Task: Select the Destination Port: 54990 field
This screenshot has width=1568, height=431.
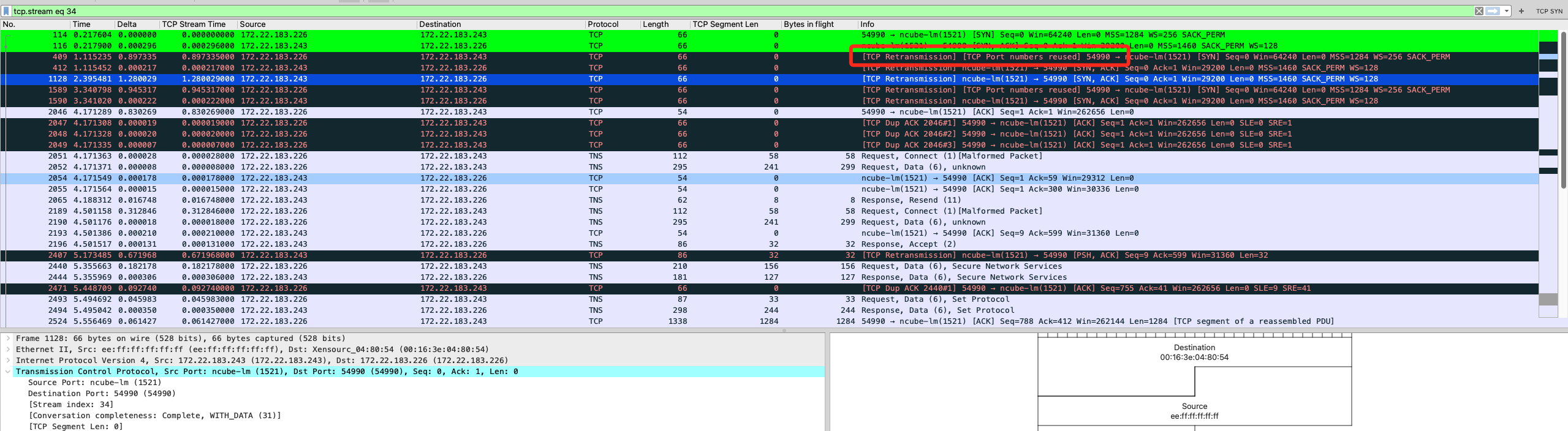Action: 102,394
